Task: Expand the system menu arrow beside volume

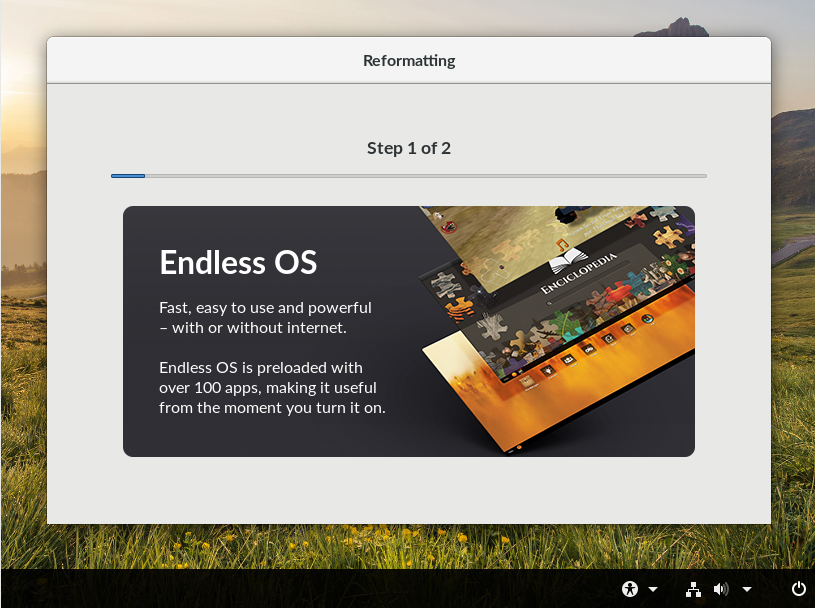Action: point(747,589)
